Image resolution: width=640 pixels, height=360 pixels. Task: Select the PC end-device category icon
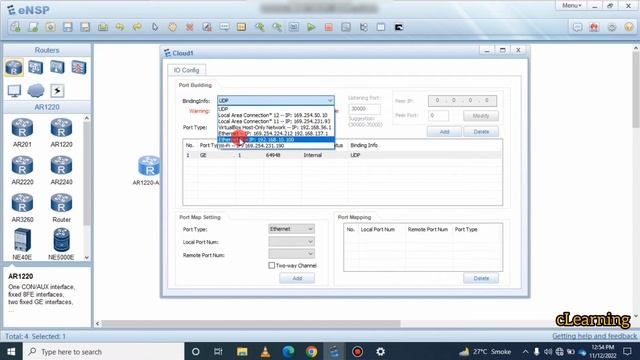[x=14, y=91]
